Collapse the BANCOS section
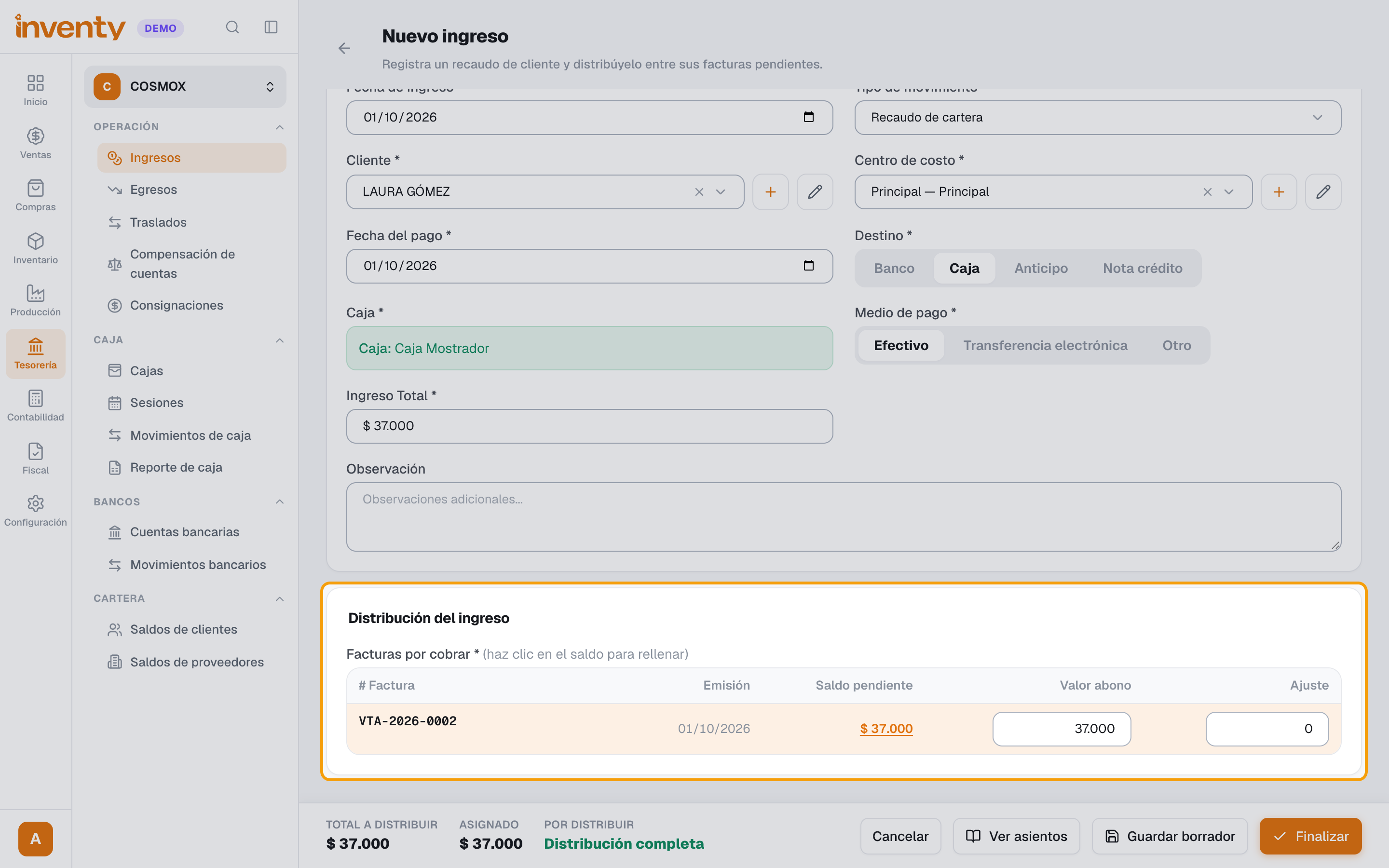Viewport: 1389px width, 868px height. [280, 502]
